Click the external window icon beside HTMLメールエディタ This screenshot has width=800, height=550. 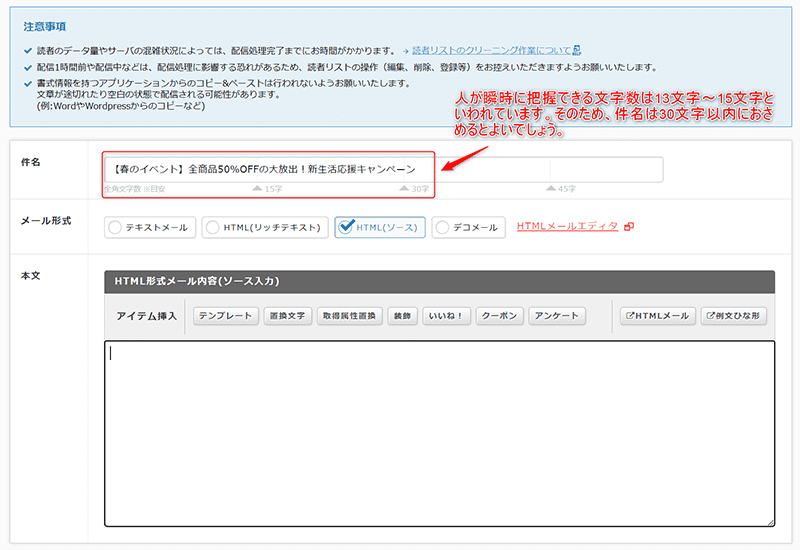(629, 227)
